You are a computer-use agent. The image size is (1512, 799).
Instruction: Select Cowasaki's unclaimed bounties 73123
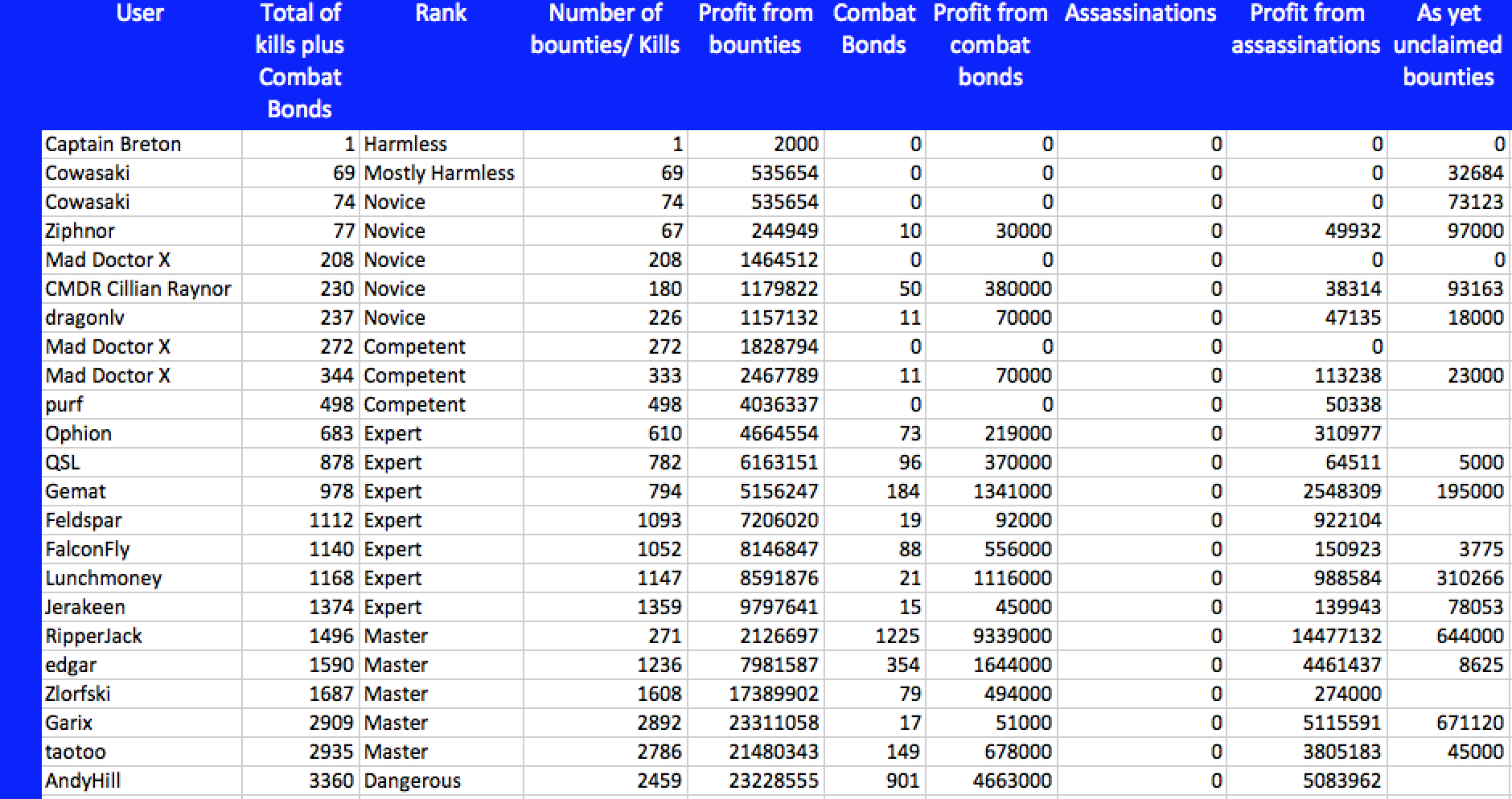(1449, 202)
